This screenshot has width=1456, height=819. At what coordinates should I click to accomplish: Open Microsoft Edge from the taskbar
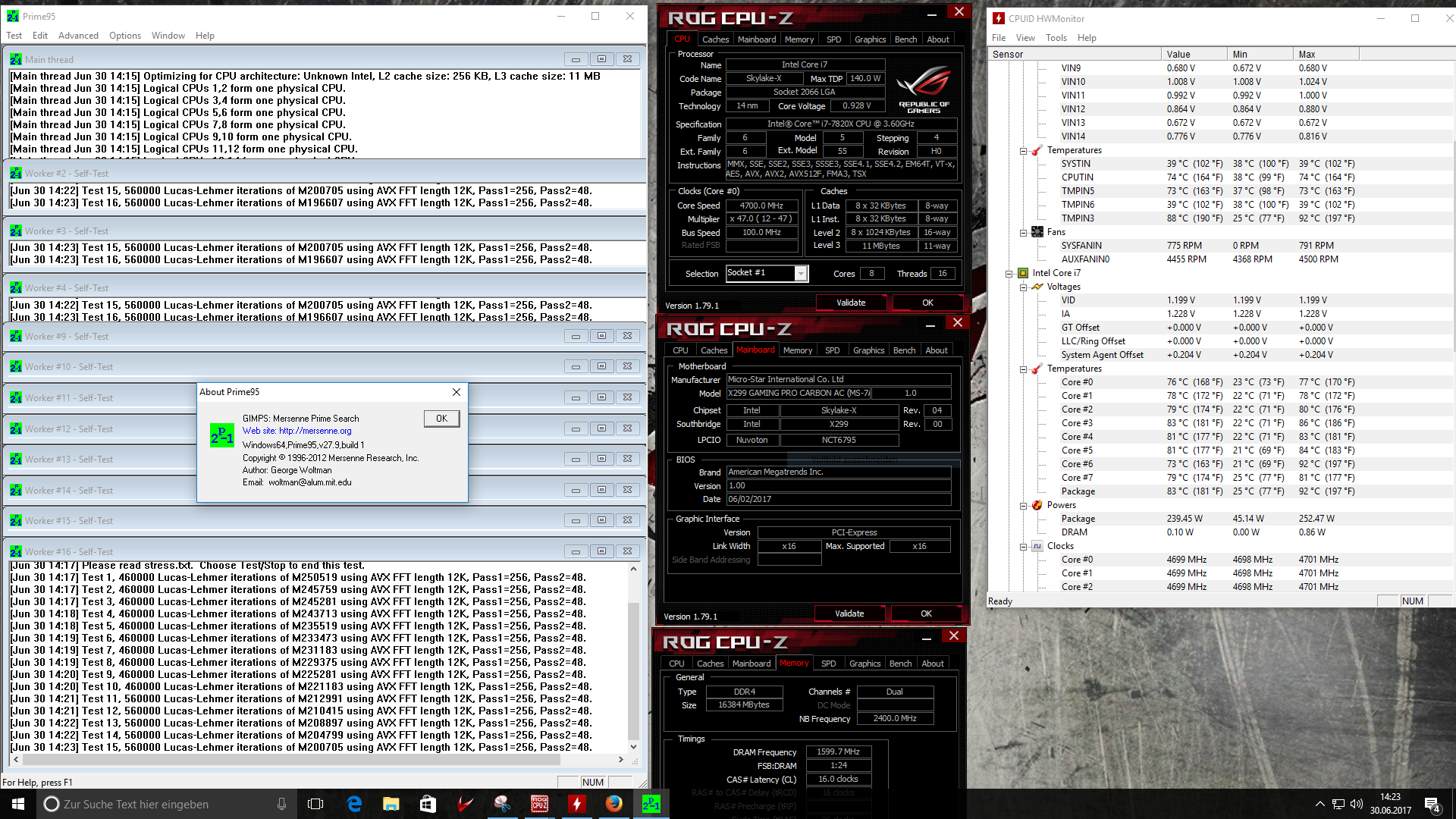pyautogui.click(x=354, y=804)
